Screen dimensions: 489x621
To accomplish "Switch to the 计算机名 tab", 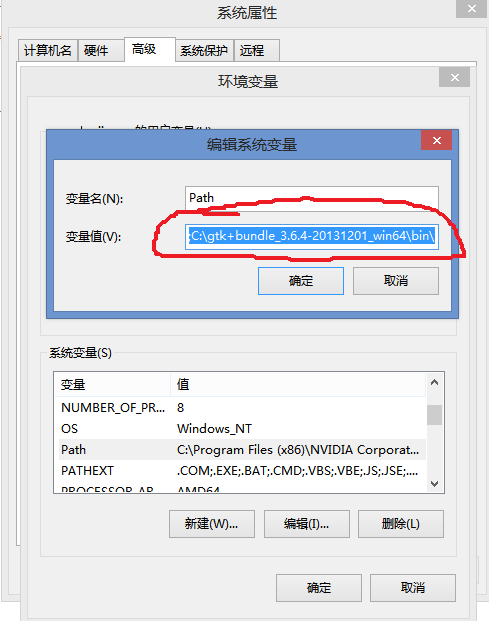I will [x=48, y=50].
